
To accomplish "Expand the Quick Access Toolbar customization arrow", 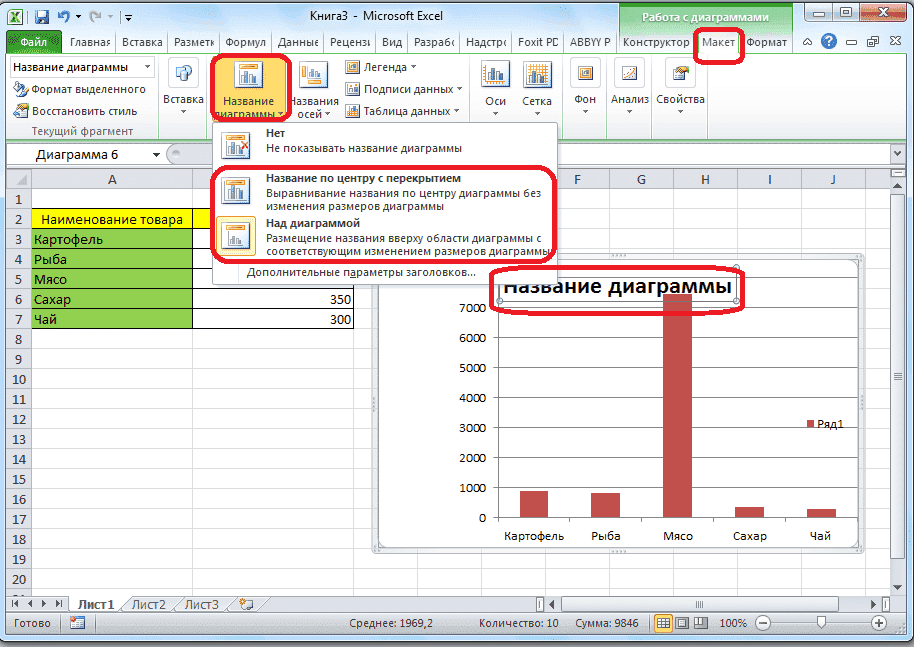I will 127,17.
